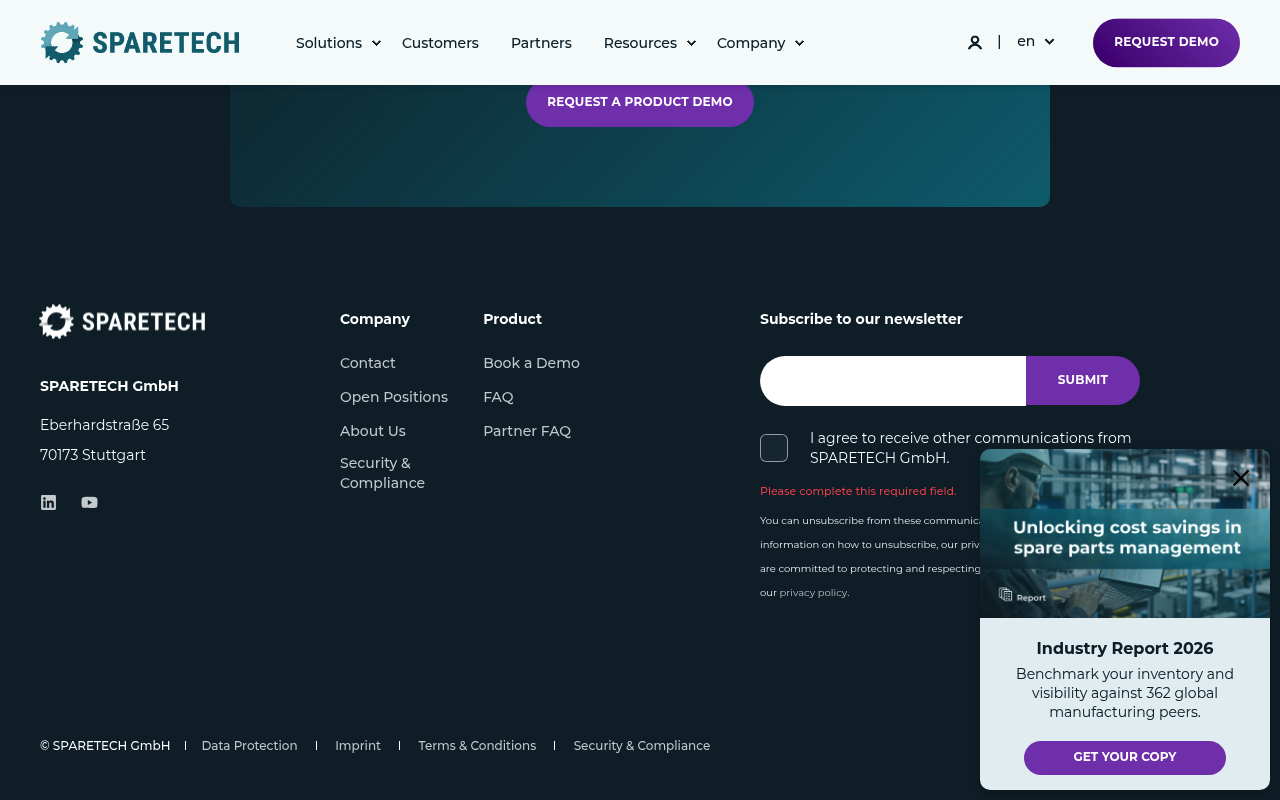Expand the Company dropdown menu
The width and height of the screenshot is (1280, 800).
(760, 43)
